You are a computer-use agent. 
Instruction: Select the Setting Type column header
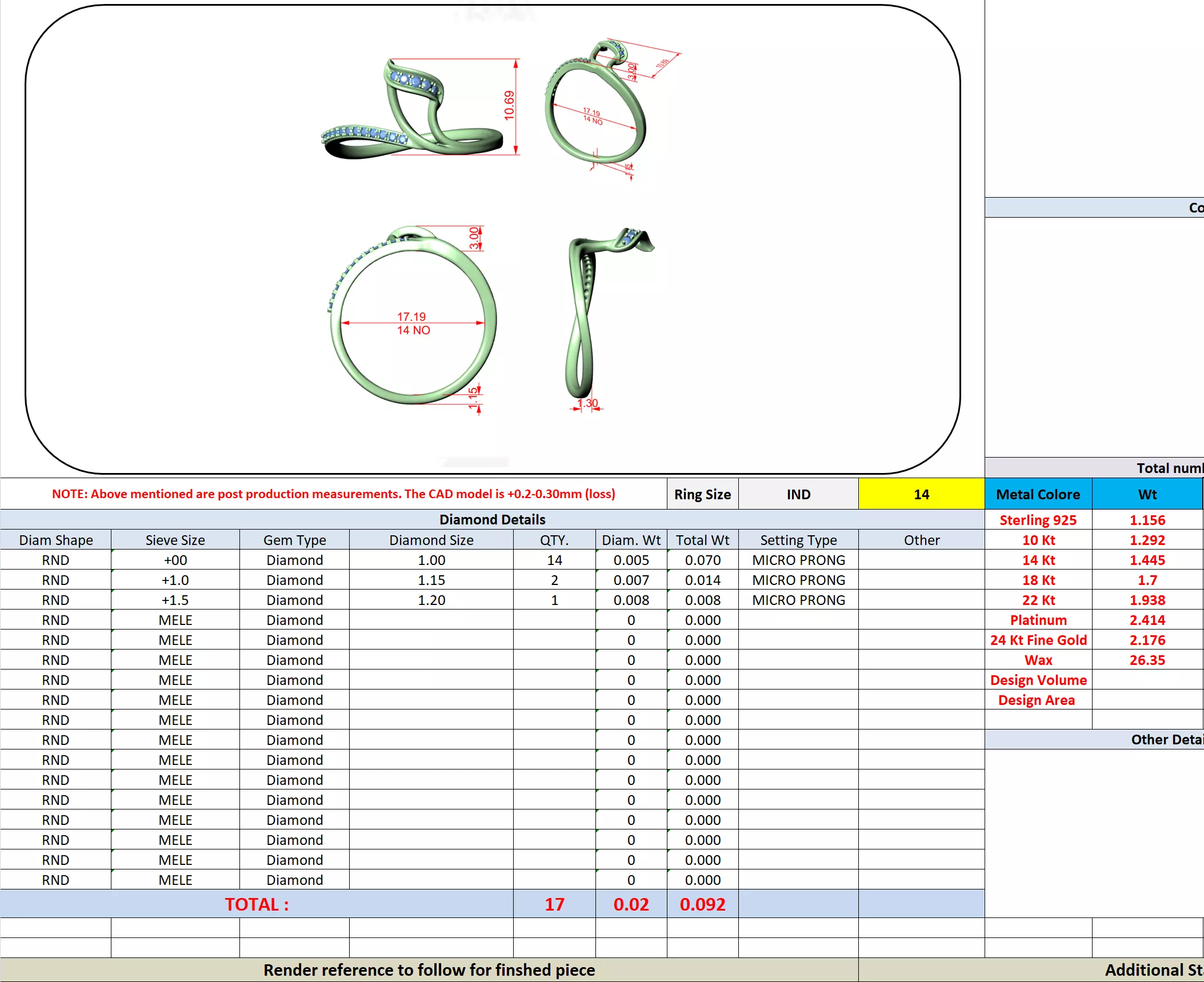click(x=798, y=540)
